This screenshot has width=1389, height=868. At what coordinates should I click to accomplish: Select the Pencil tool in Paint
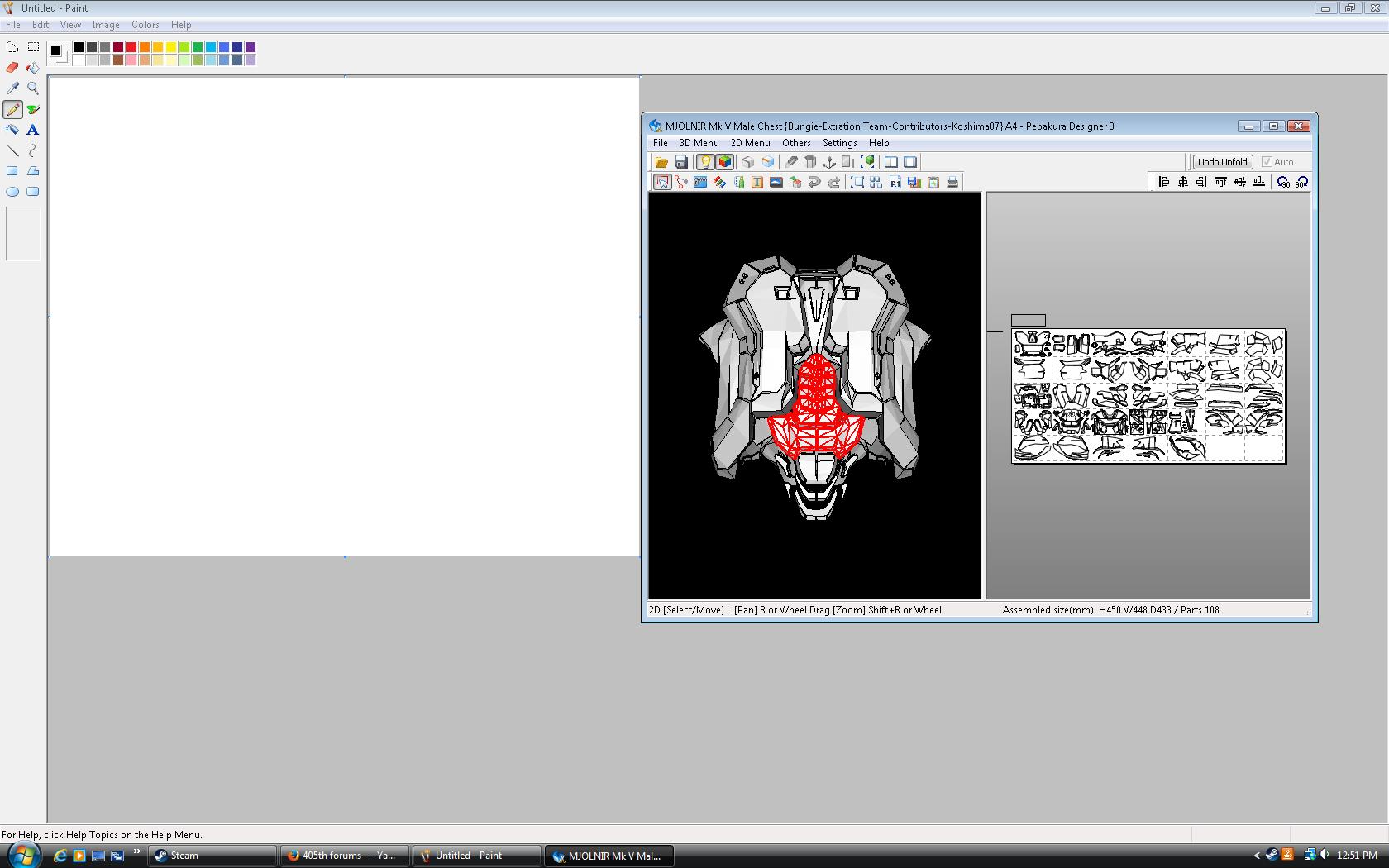pos(12,109)
